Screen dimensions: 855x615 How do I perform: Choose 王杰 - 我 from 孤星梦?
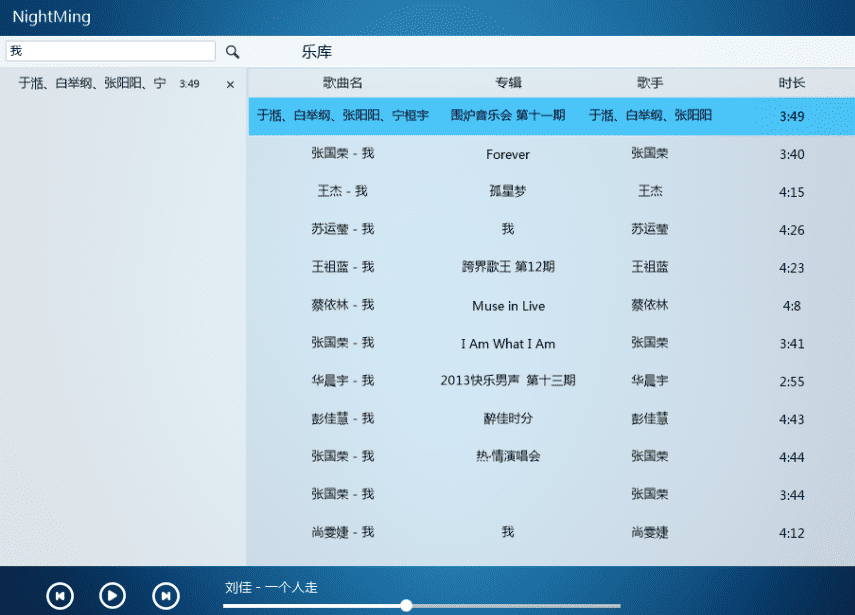(507, 191)
